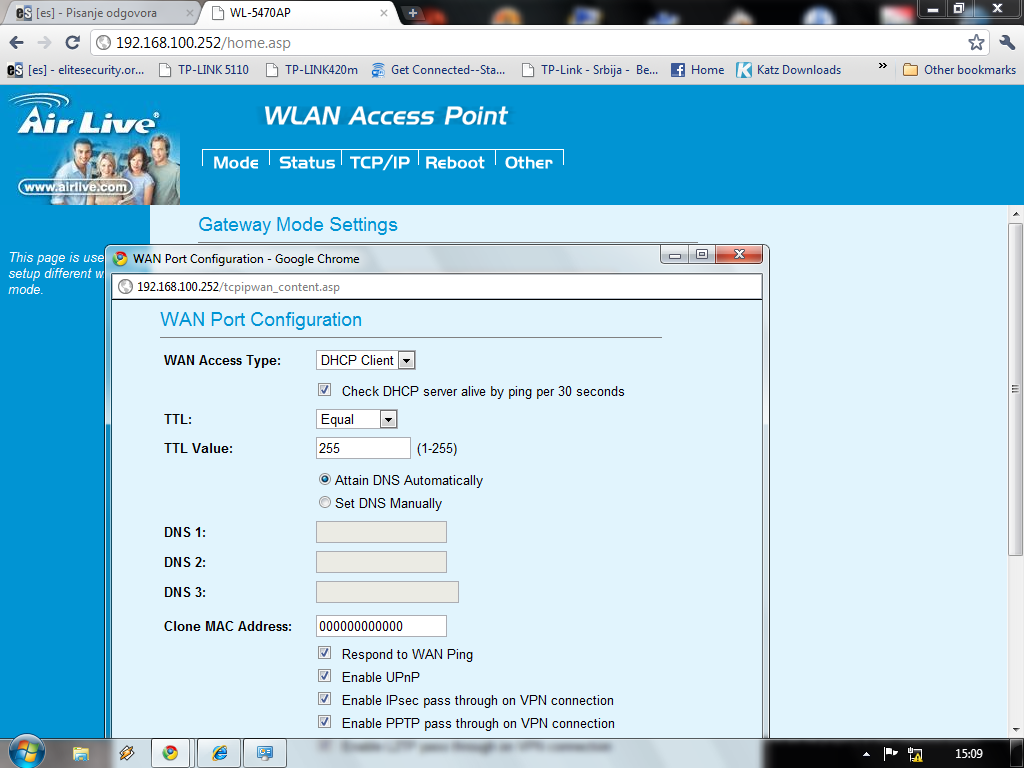Minimize the WAN Port Configuration popup
Screen dimensions: 1024x768
pos(675,255)
